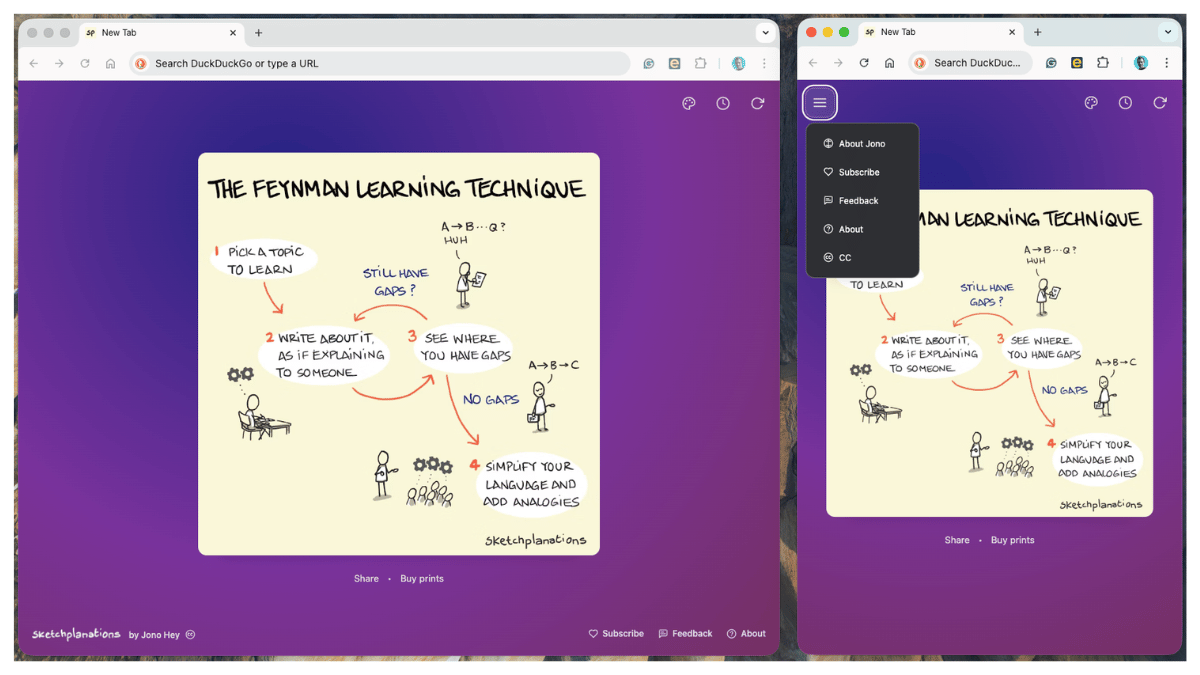Open the profile avatar in right window
Screen dimensions: 1200x675
click(x=1141, y=62)
